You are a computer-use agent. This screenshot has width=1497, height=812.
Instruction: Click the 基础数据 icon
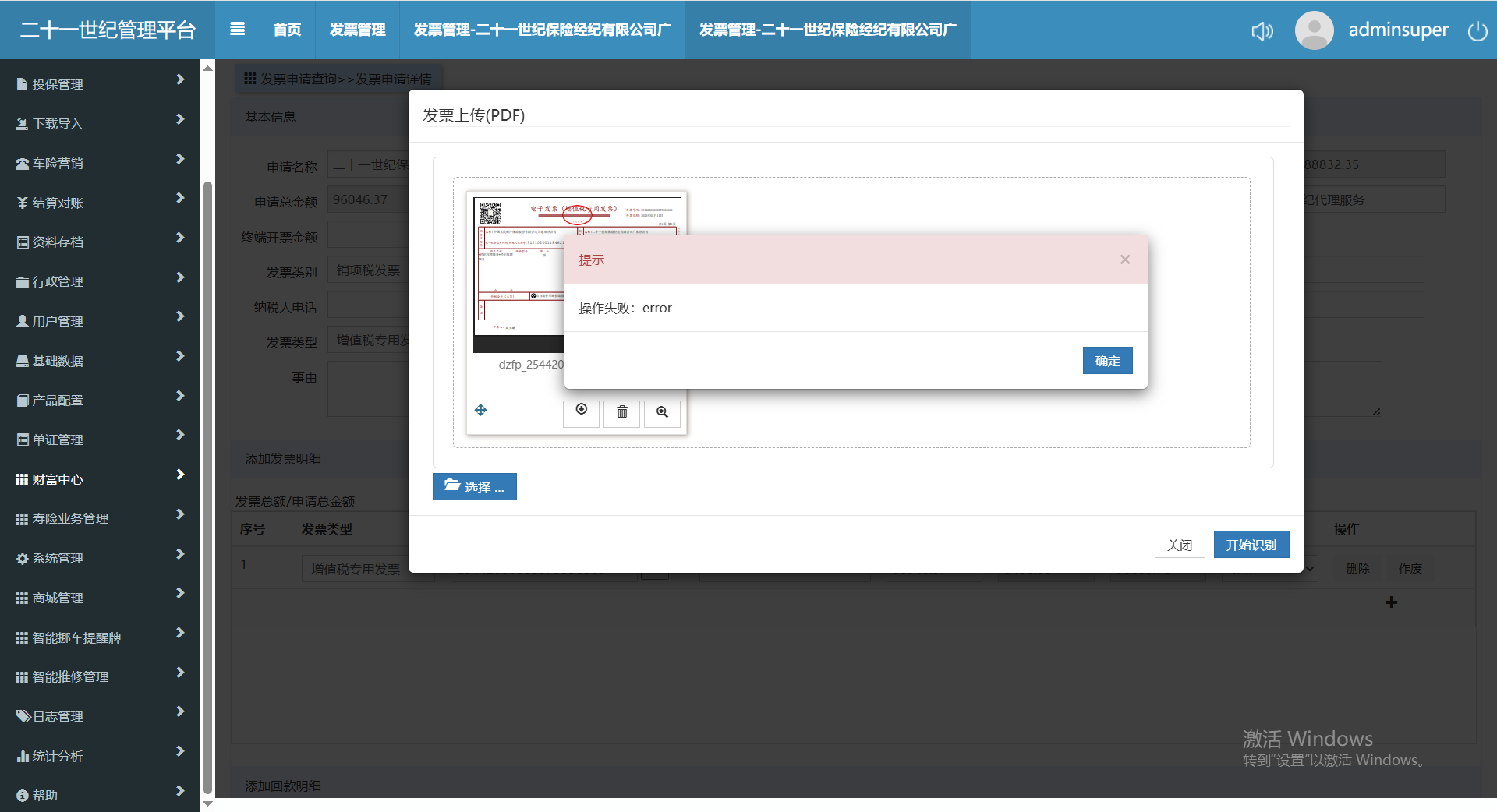pos(22,361)
